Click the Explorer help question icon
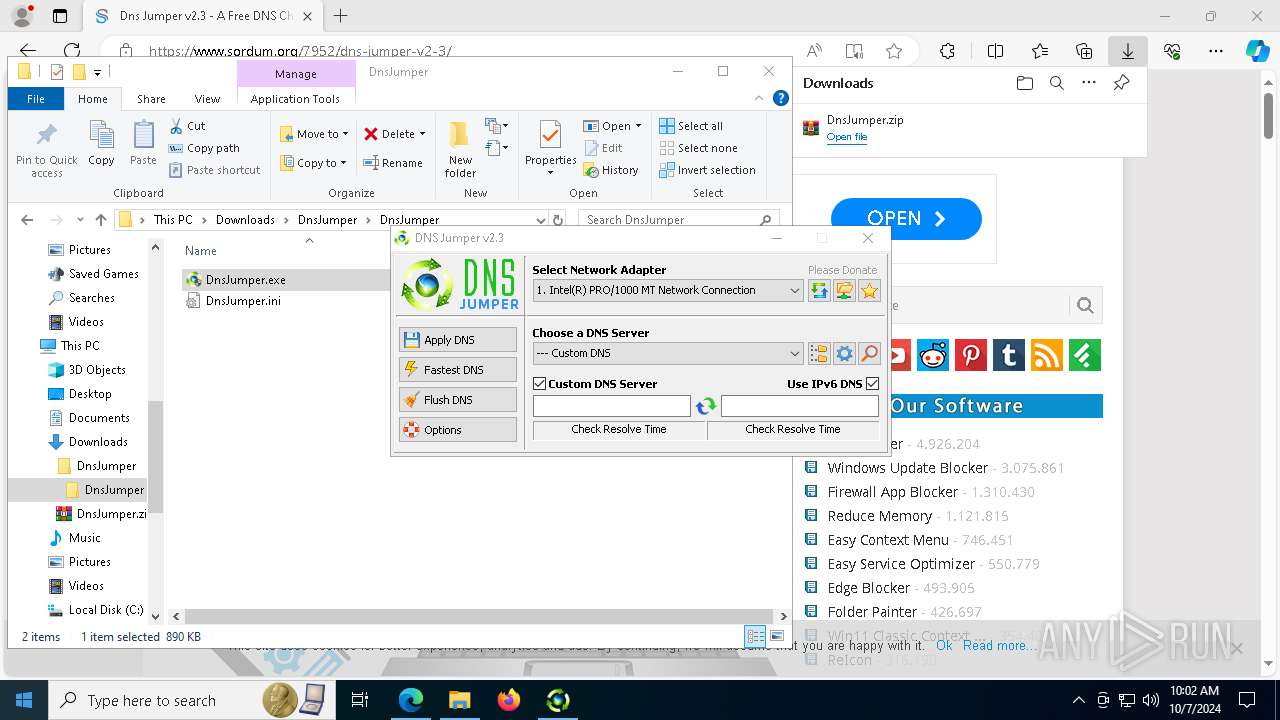Screen dimensions: 1280x720 pos(781,98)
